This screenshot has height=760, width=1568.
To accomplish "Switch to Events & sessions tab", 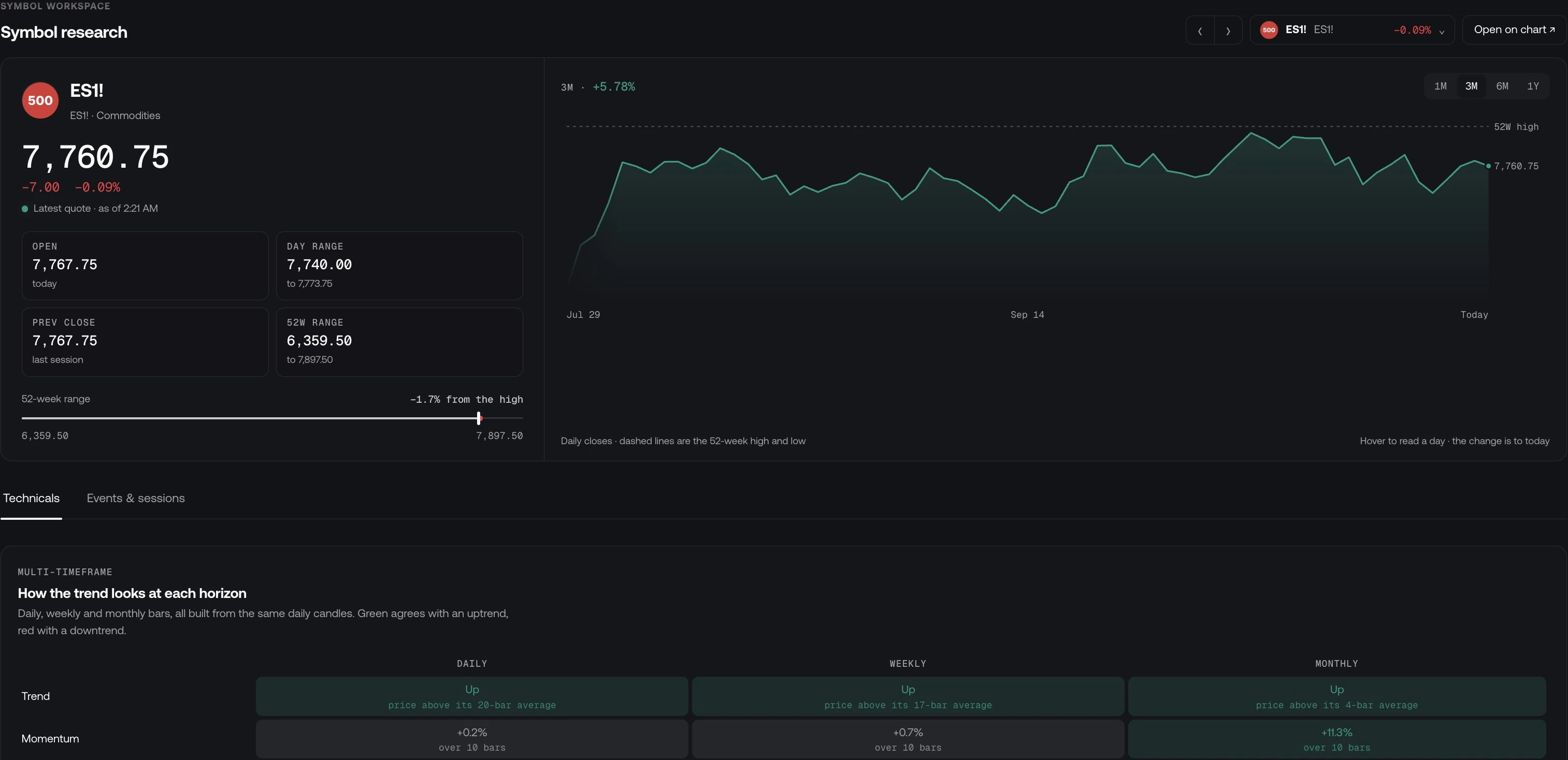I will click(136, 499).
